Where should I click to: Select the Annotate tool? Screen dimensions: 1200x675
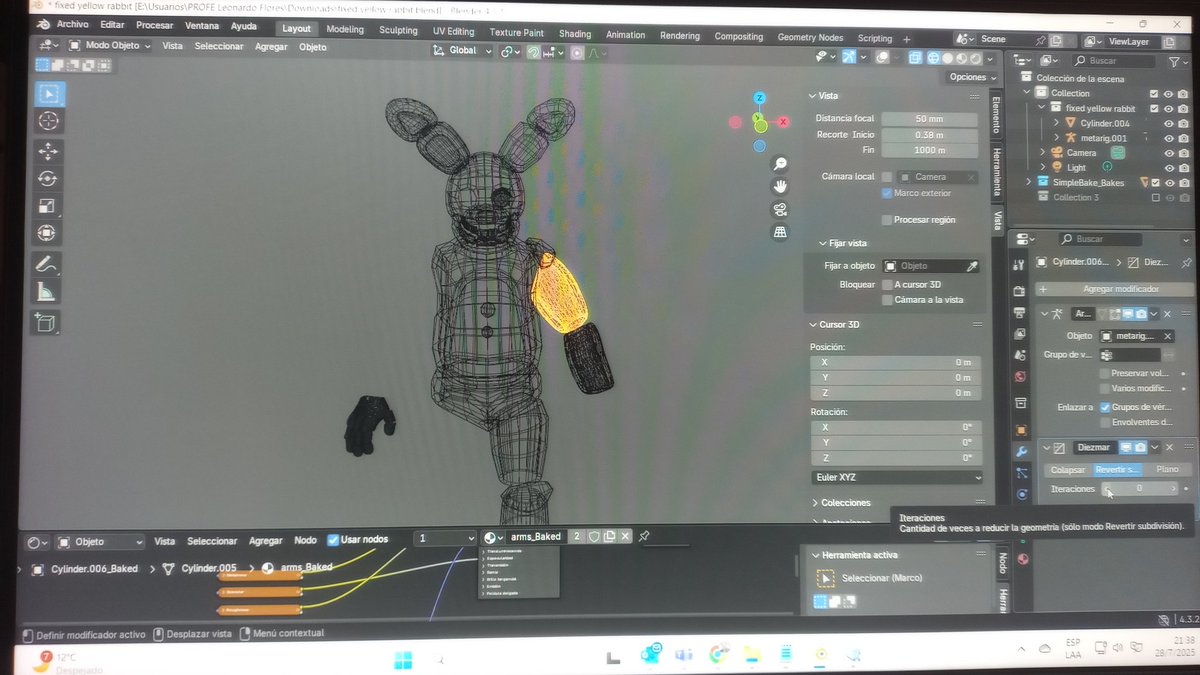pyautogui.click(x=48, y=265)
